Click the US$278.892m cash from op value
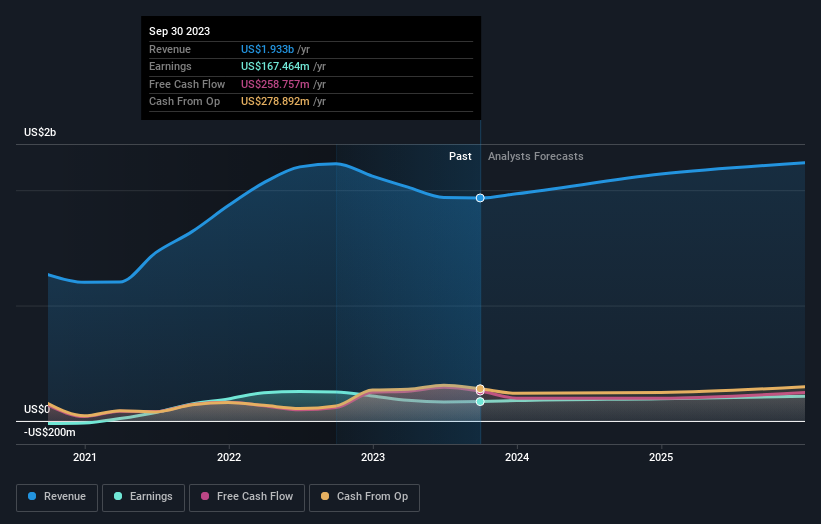821x524 pixels. 275,102
